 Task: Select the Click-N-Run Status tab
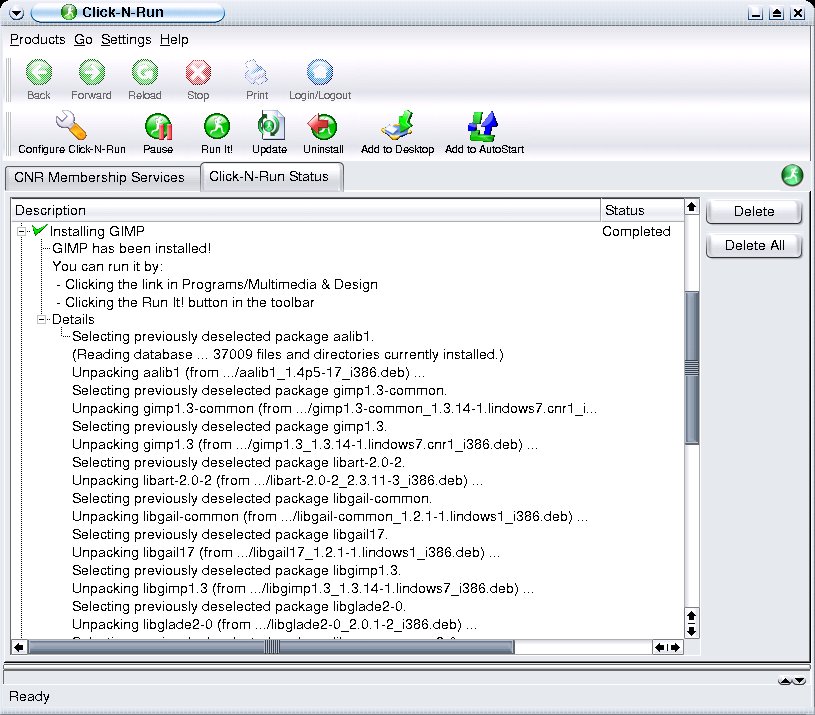click(271, 177)
